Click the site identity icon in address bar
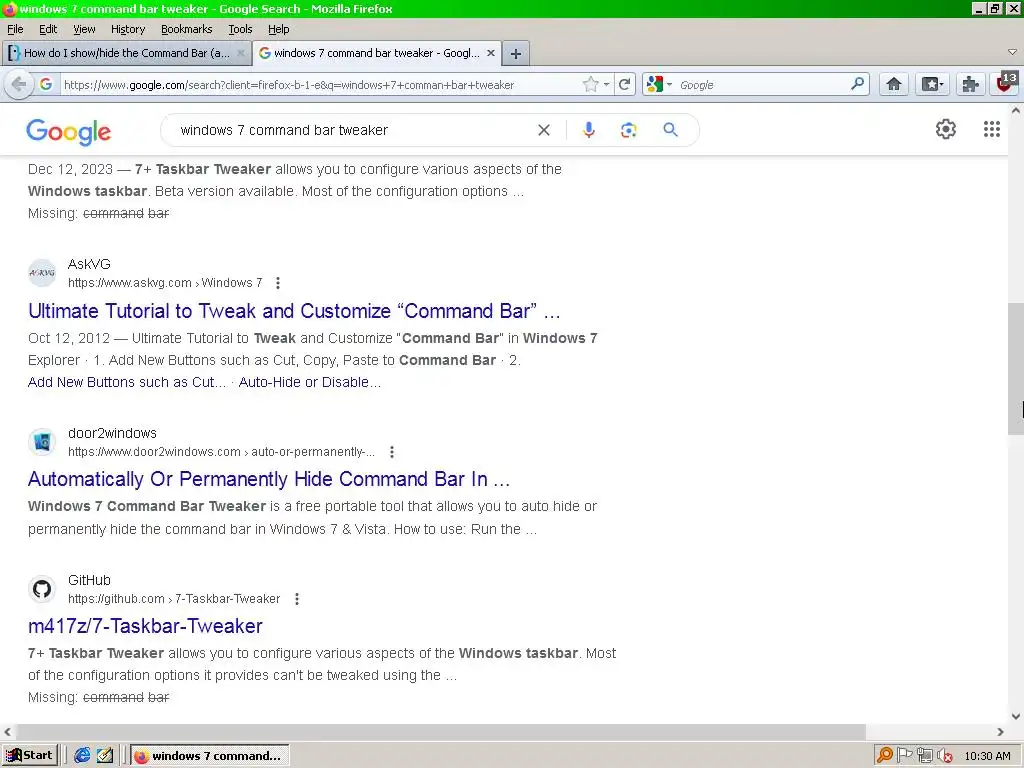 [x=46, y=84]
